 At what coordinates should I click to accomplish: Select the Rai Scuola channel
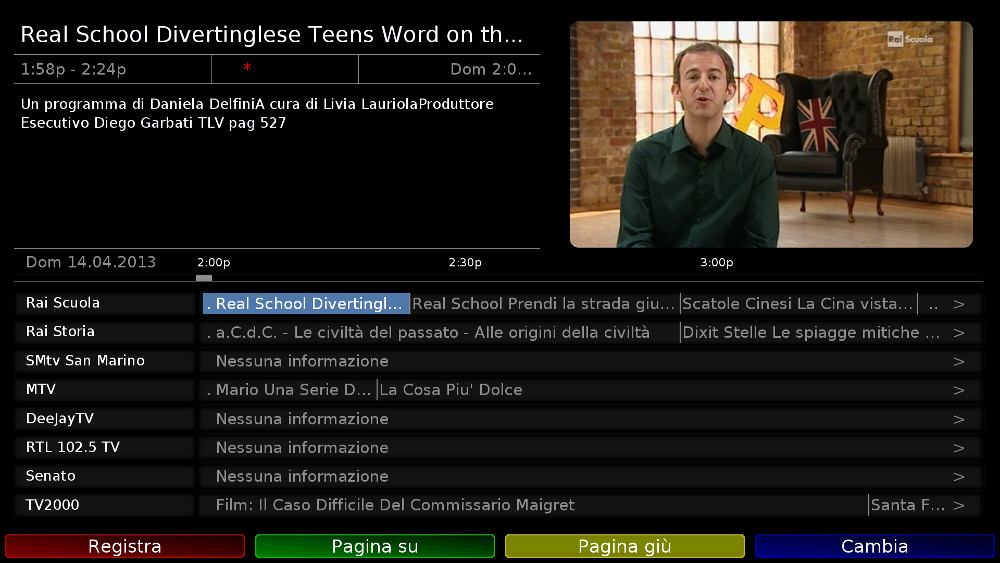[105, 303]
